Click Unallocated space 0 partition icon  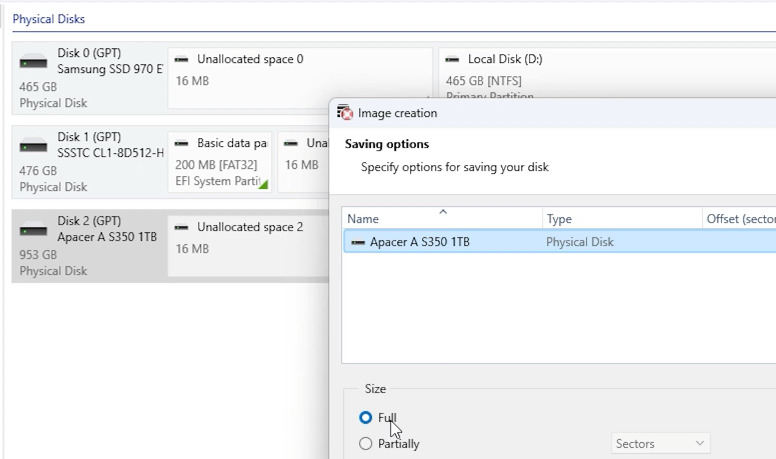(182, 59)
